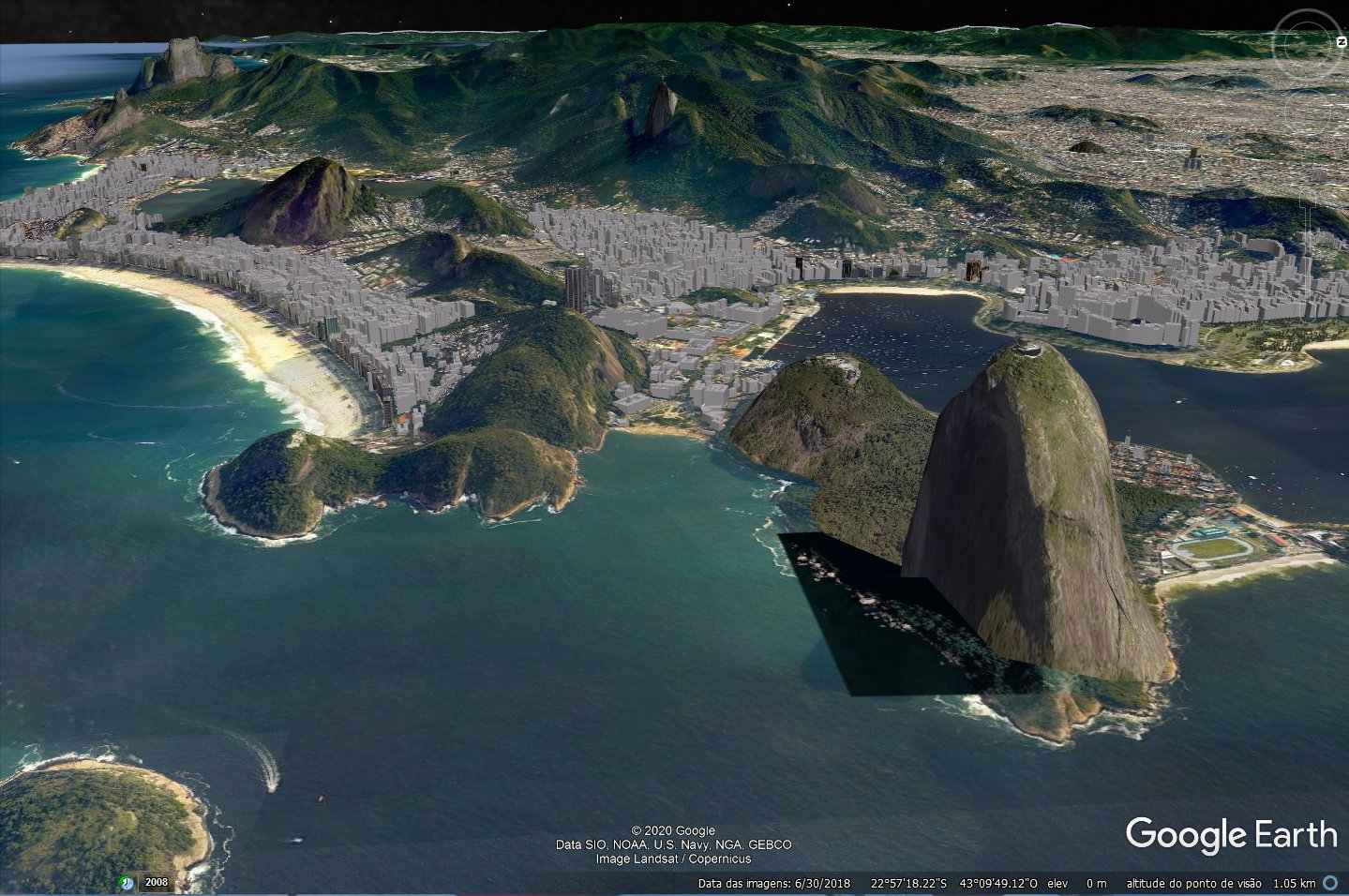Click the Image Landsat / Copernicus attribution
The image size is (1349, 896).
pos(672,859)
